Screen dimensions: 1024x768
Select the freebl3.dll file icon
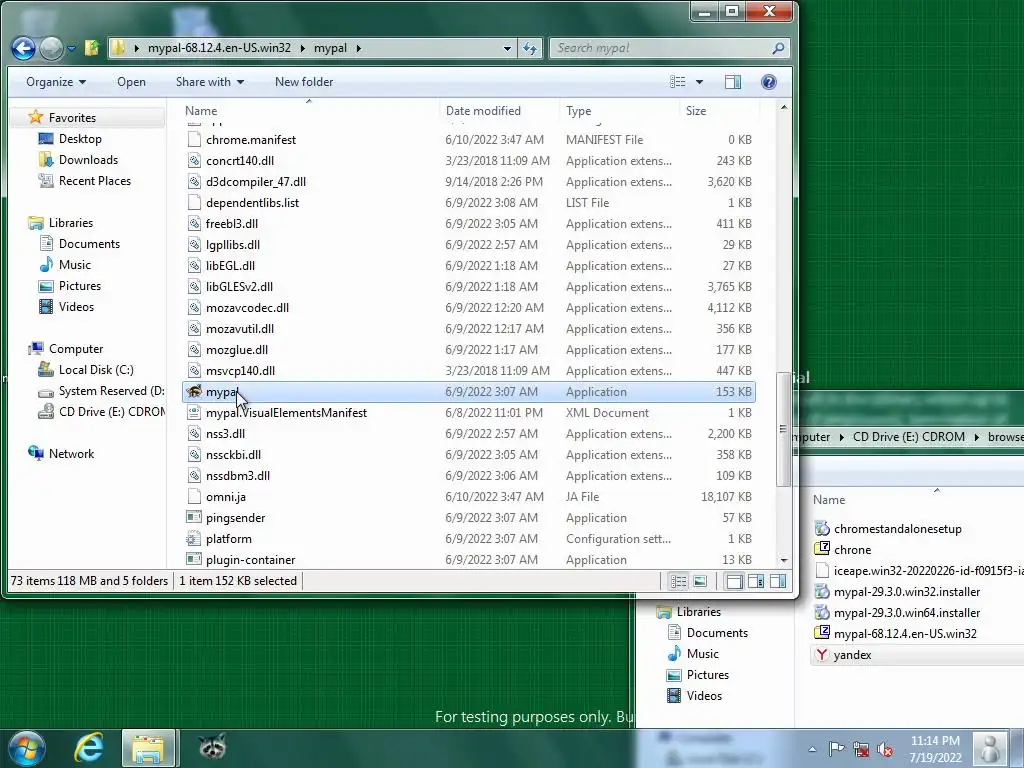point(194,223)
